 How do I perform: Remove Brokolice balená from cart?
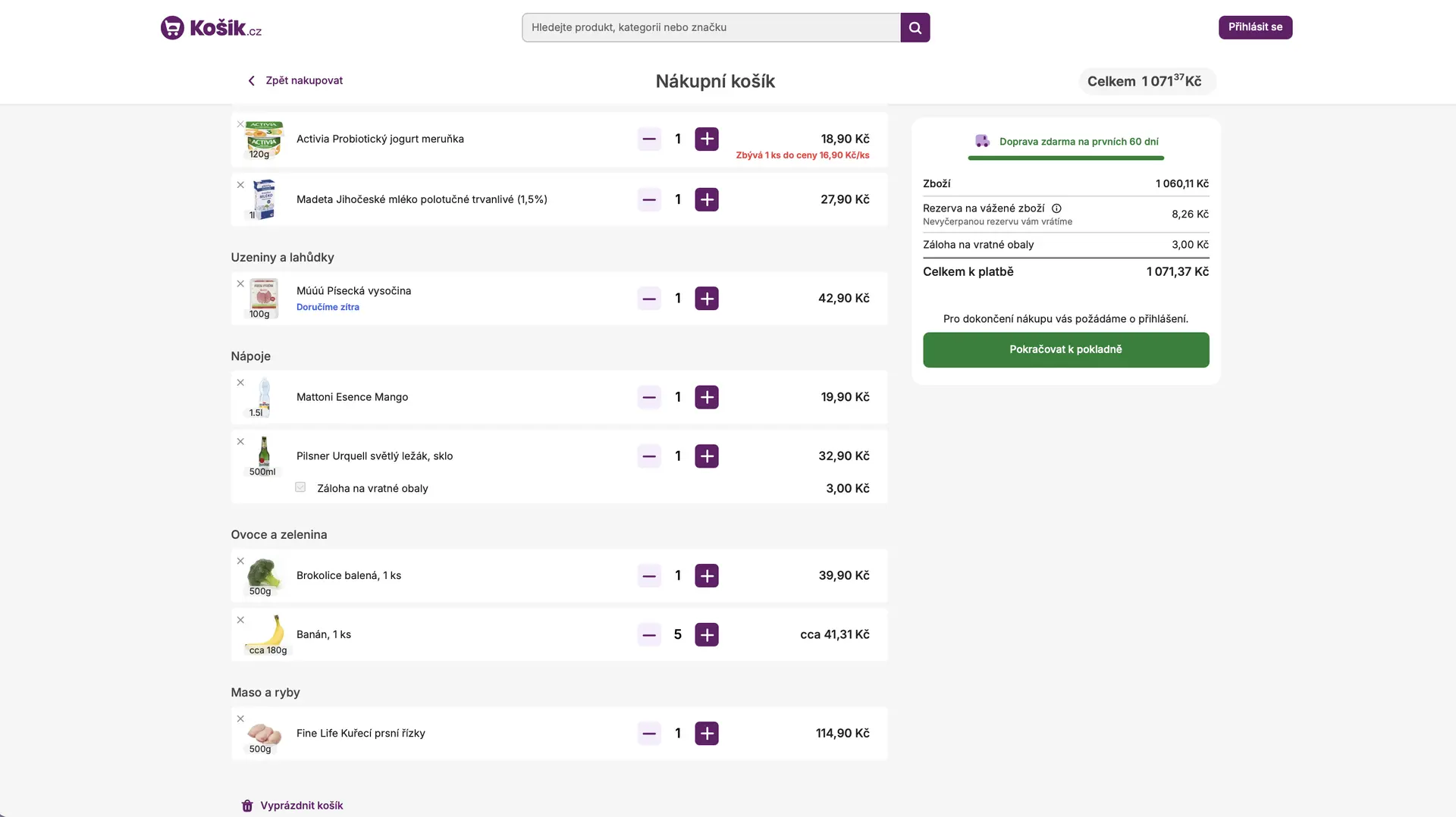[x=240, y=561]
